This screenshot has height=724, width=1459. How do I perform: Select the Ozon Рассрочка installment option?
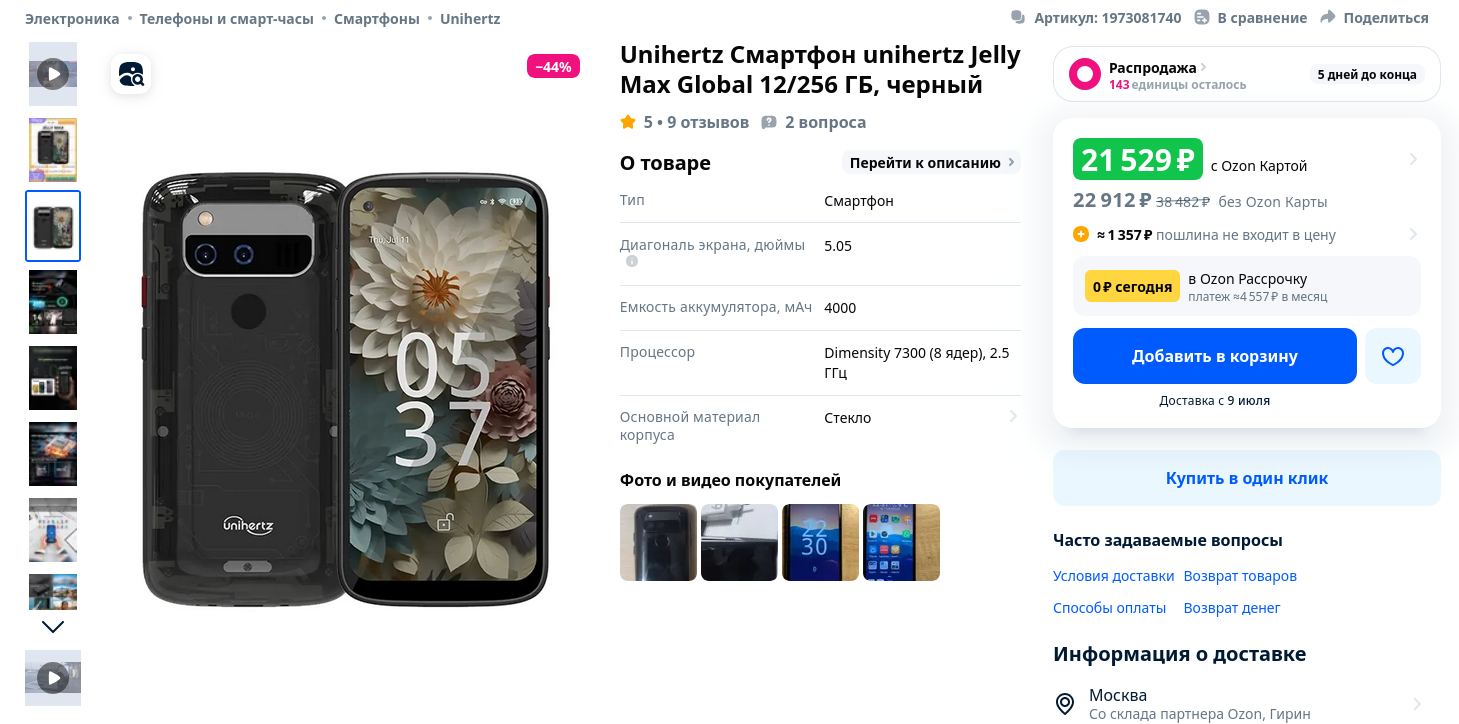1247,286
